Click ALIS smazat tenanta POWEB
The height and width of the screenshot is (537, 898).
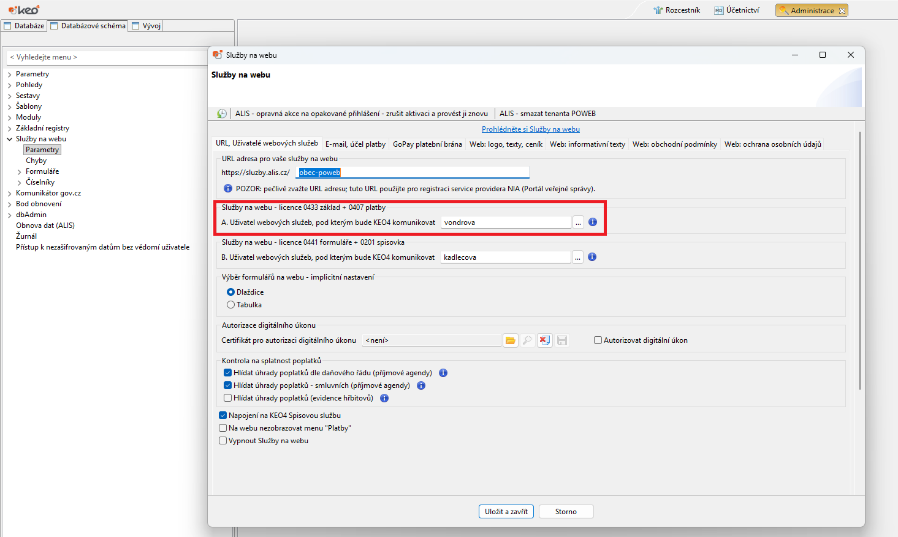[548, 113]
